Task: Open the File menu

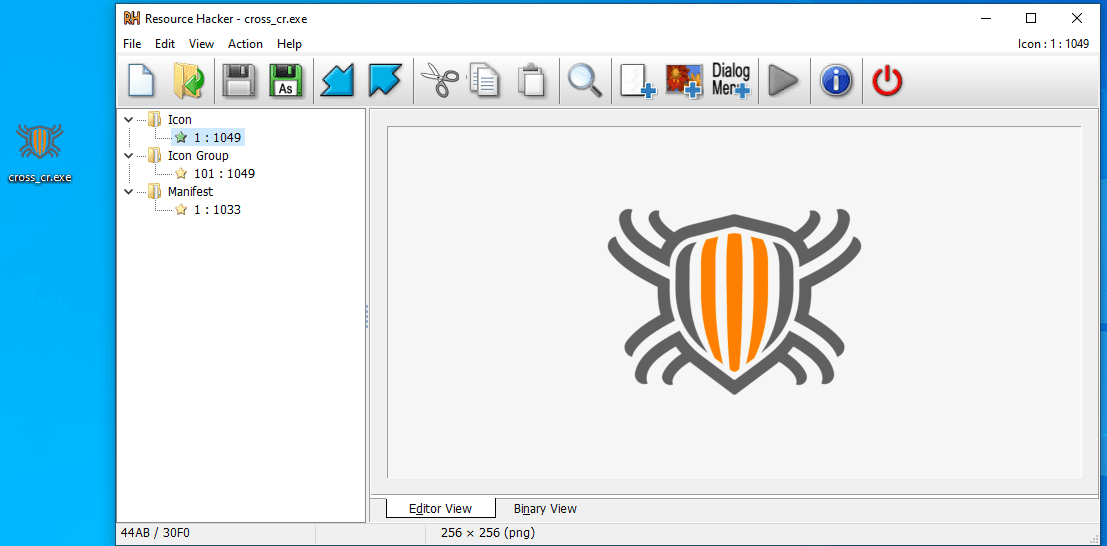Action: tap(132, 44)
